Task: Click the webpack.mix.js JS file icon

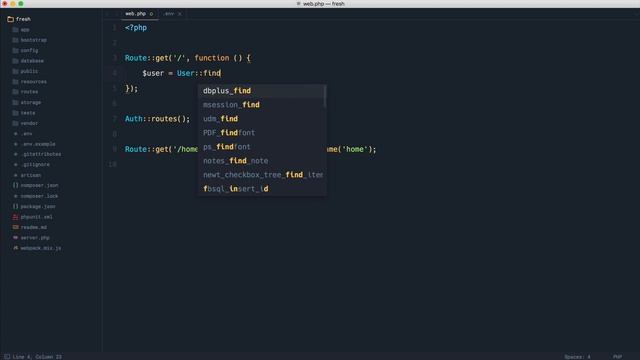Action: coord(16,248)
